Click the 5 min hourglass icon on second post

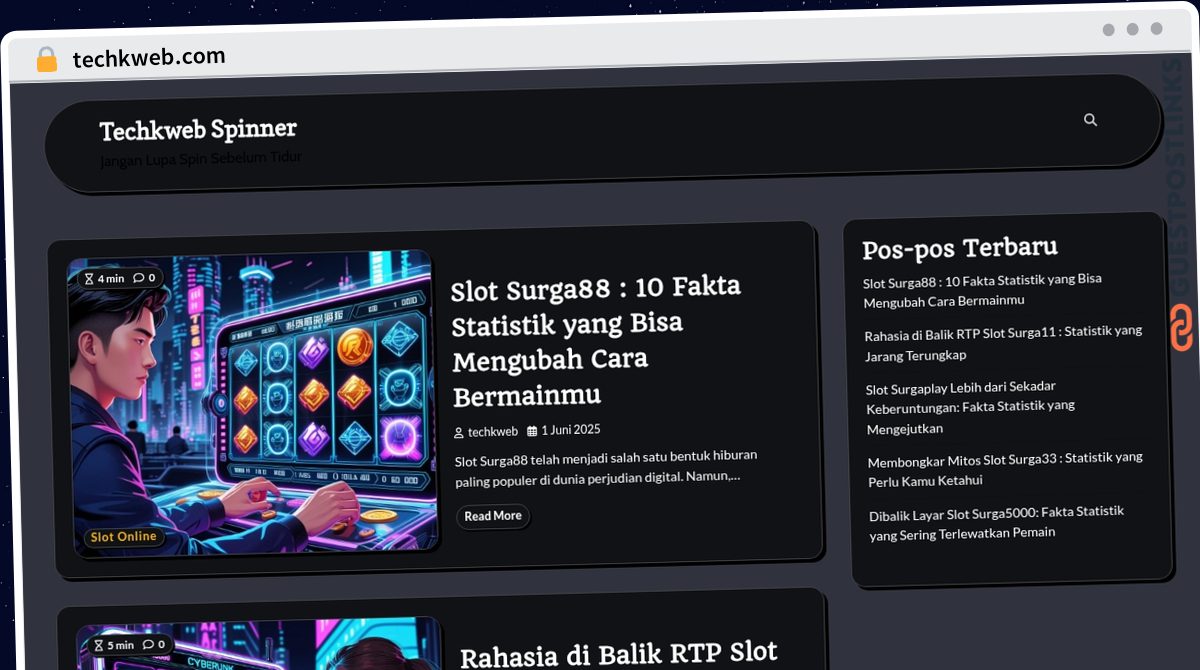tap(99, 646)
